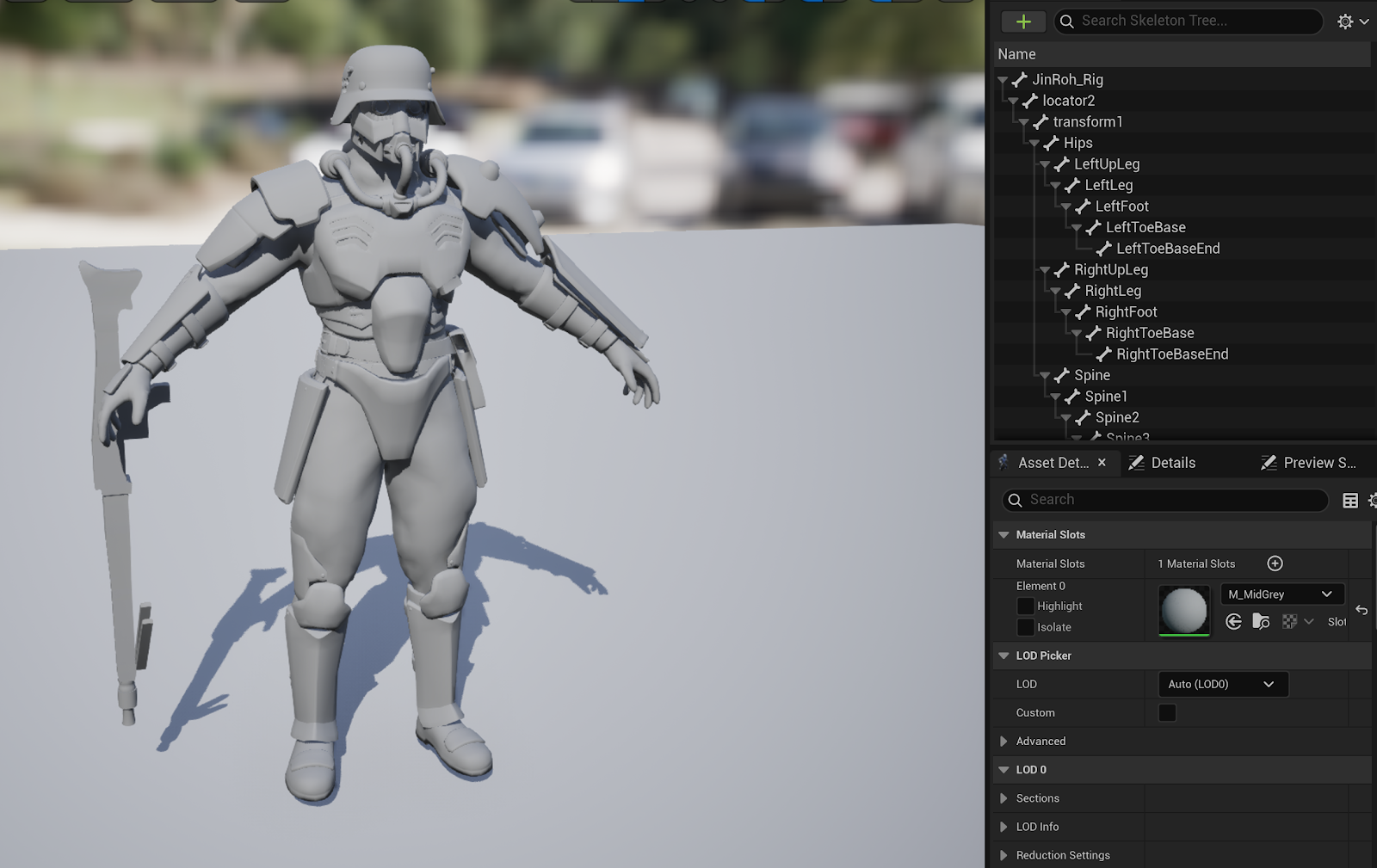Click the M_MidGrey material sphere thumbnail

[1184, 610]
